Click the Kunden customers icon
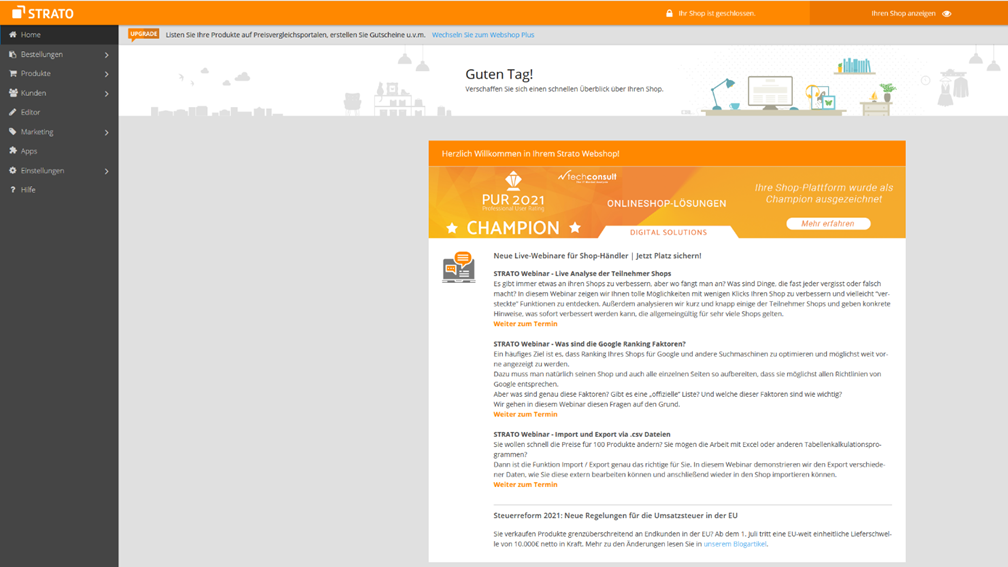 (x=13, y=93)
